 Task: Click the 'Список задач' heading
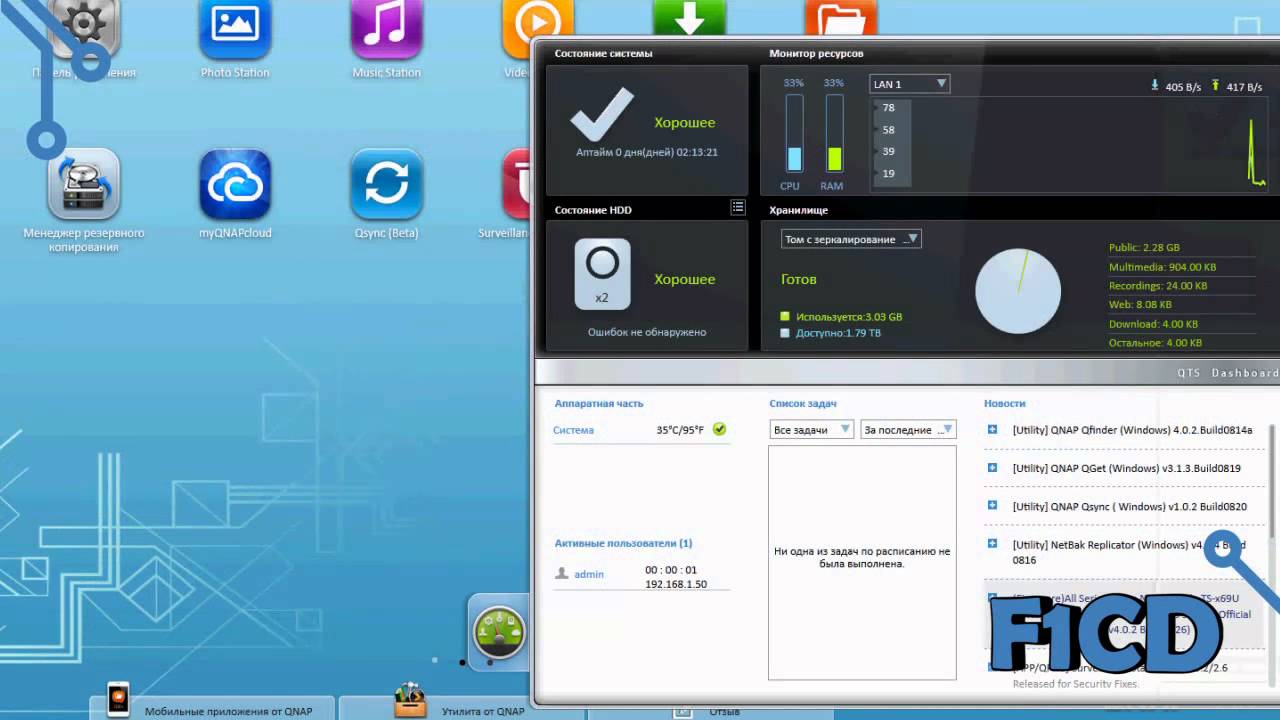[803, 403]
